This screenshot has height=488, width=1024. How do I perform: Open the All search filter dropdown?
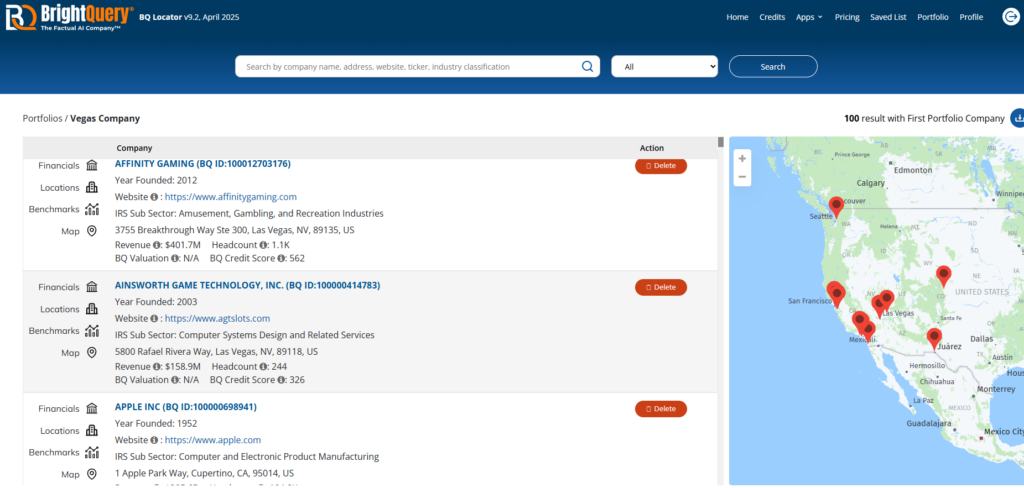[664, 67]
